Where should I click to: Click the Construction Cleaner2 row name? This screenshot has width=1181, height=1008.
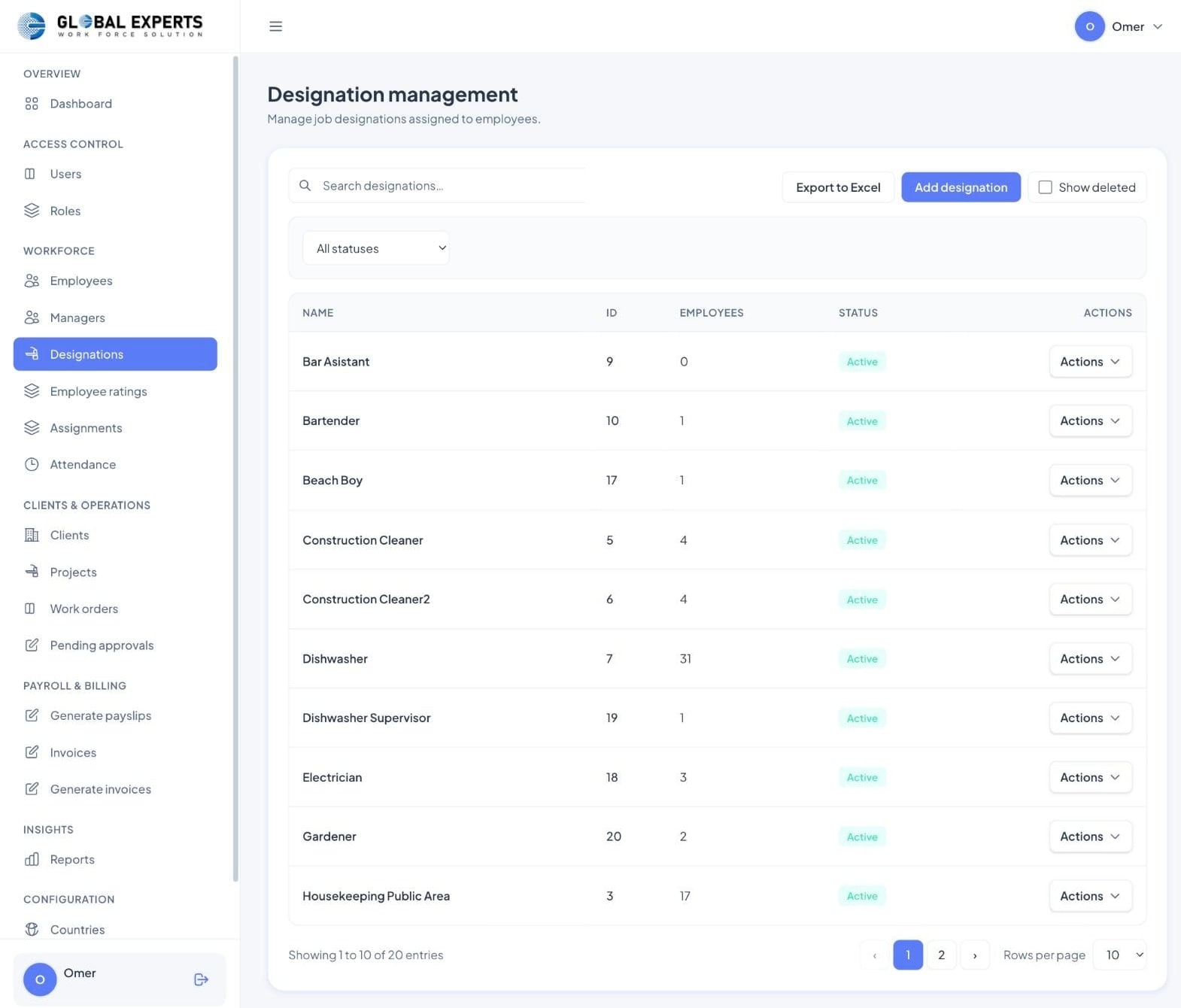[x=366, y=600]
